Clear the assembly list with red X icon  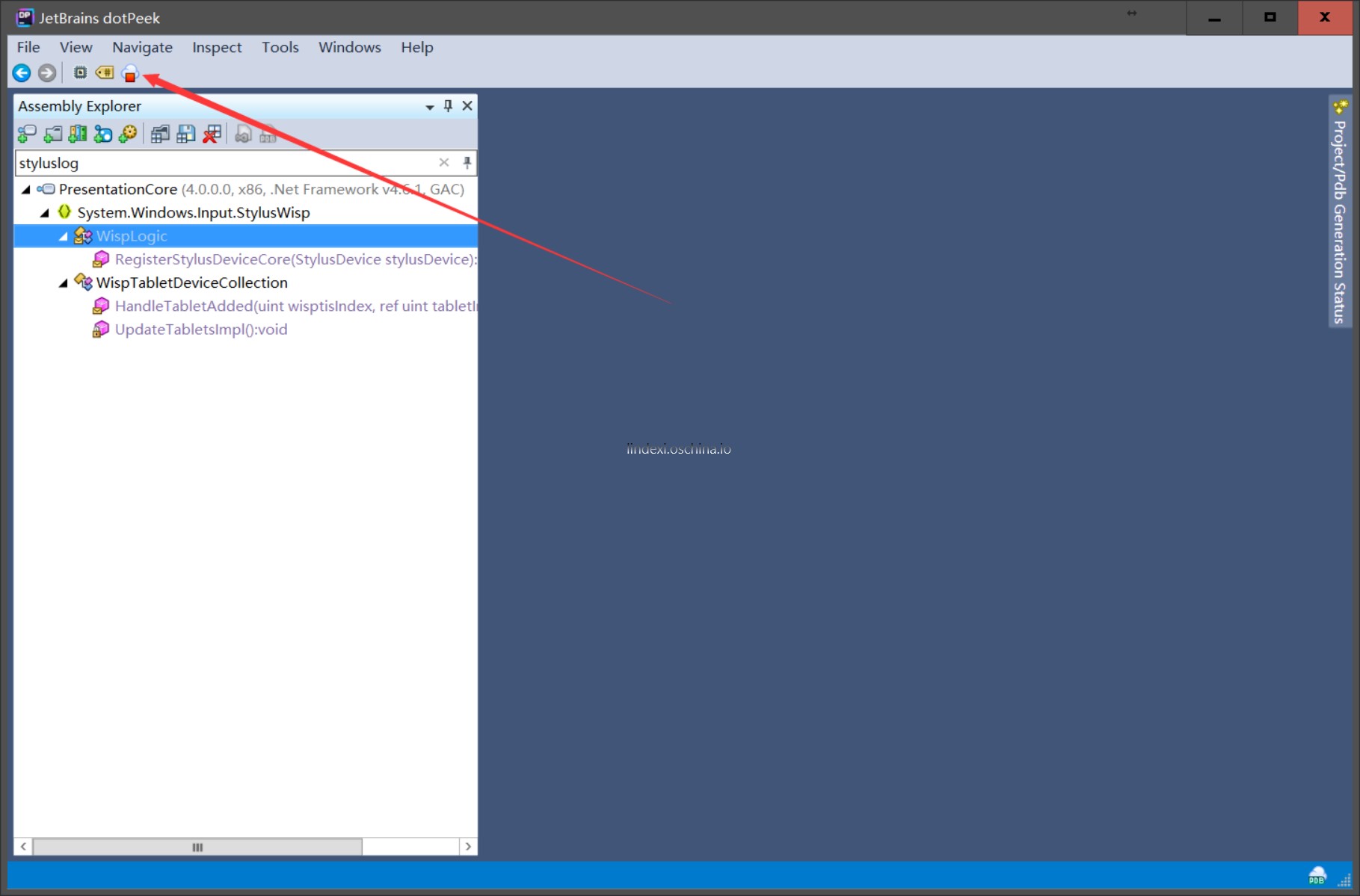click(212, 135)
